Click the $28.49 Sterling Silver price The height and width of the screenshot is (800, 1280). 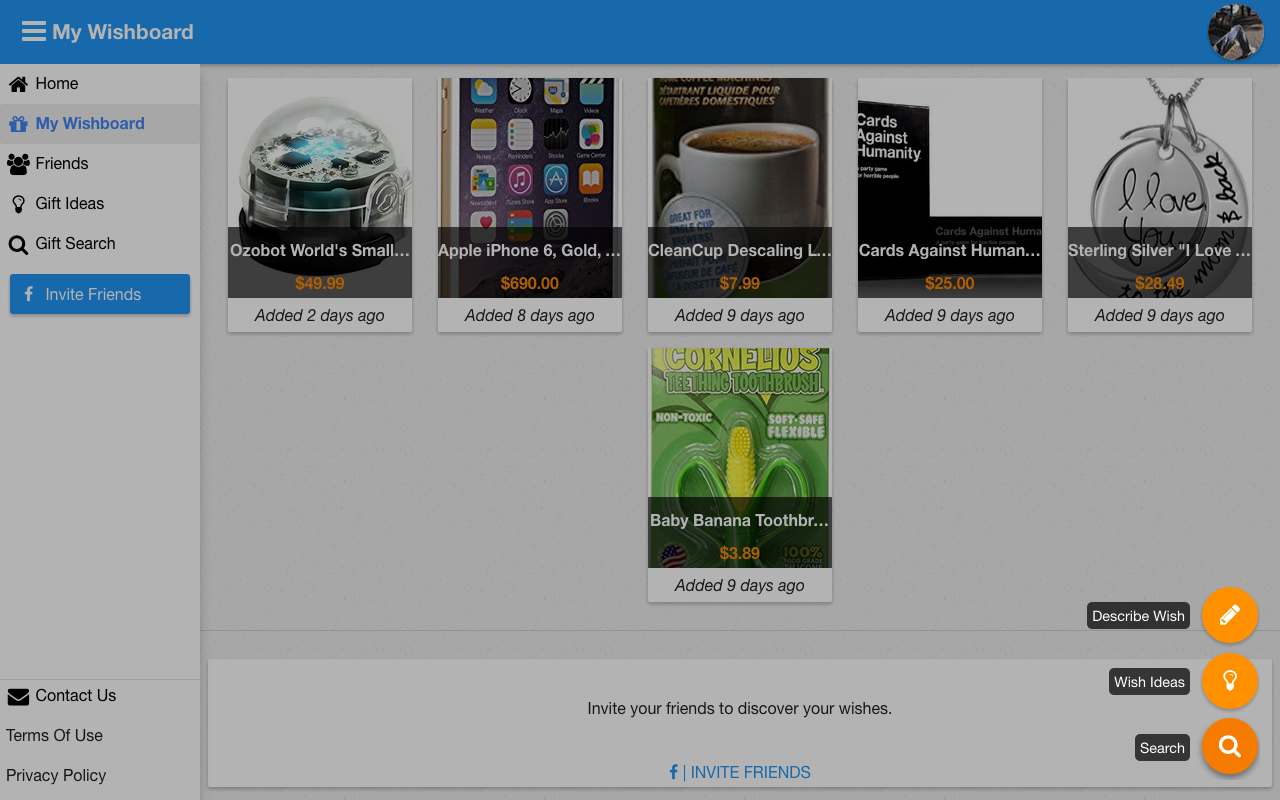[x=1160, y=283]
